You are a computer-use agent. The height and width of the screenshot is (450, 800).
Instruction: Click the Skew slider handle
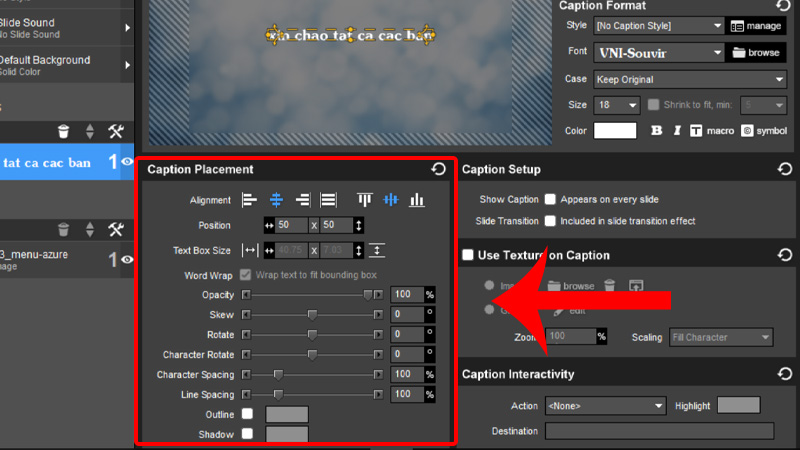(312, 315)
